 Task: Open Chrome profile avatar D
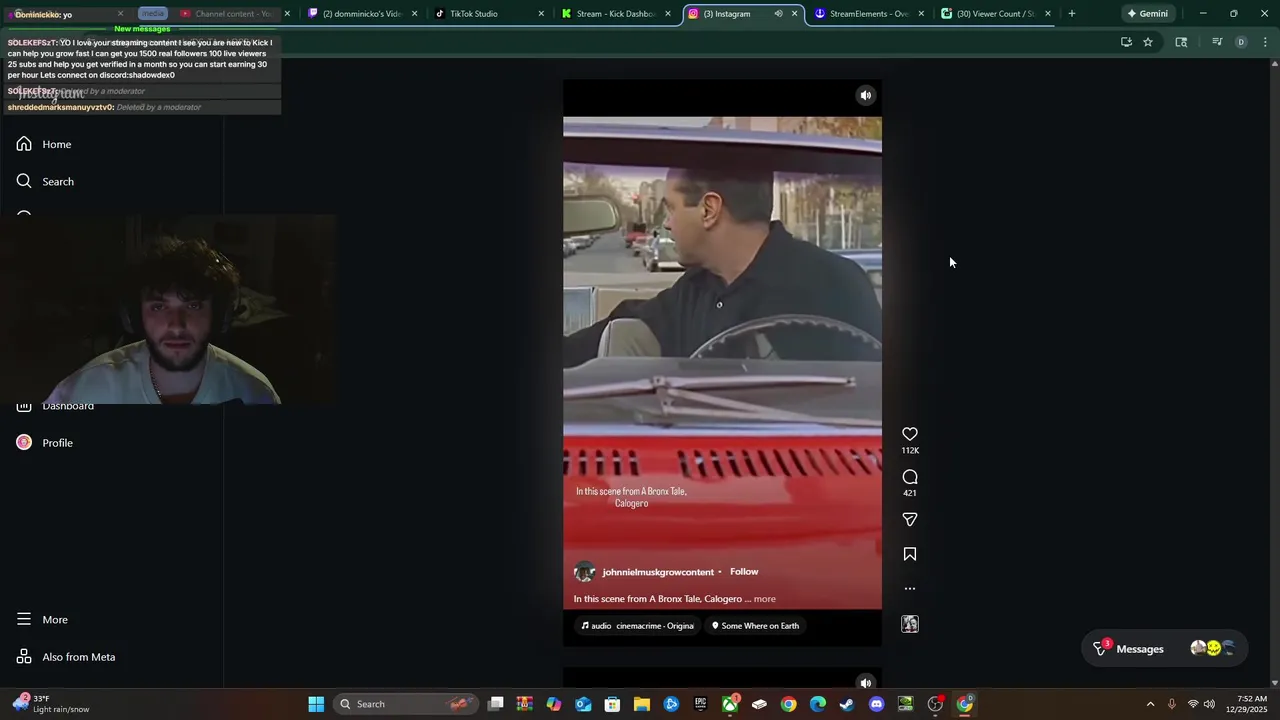(1241, 42)
